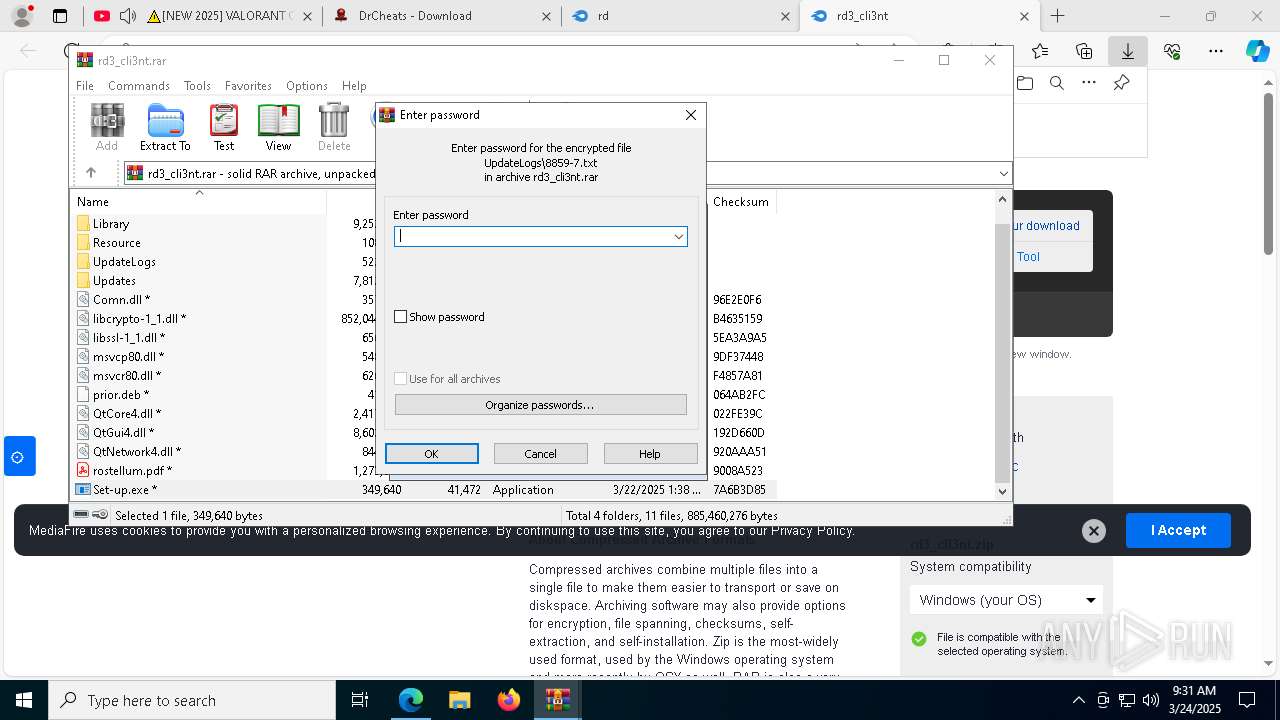The image size is (1280, 720).
Task: Open the notification center icon
Action: [x=1247, y=700]
